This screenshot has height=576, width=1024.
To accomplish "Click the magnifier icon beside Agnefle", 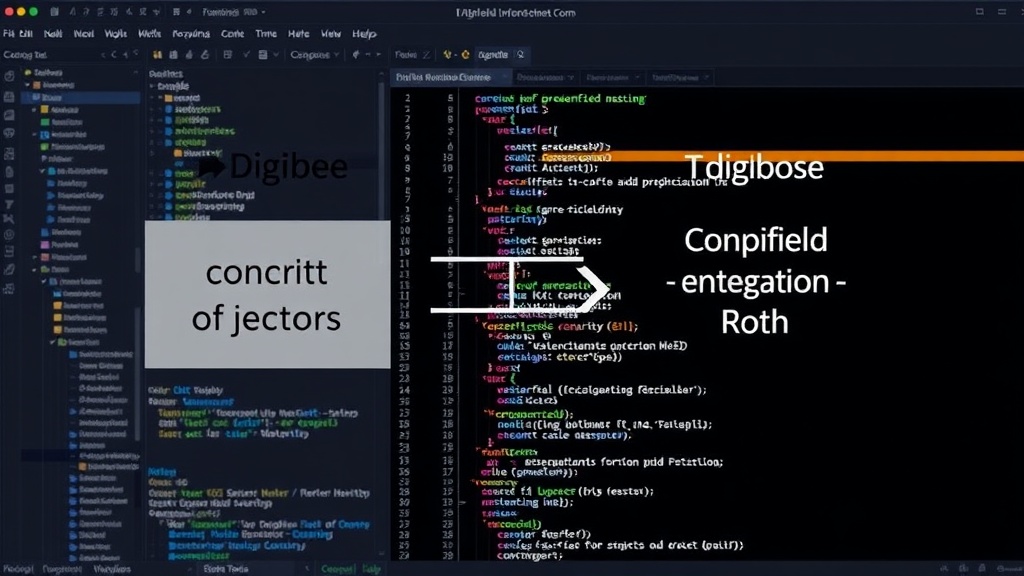I will (520, 55).
